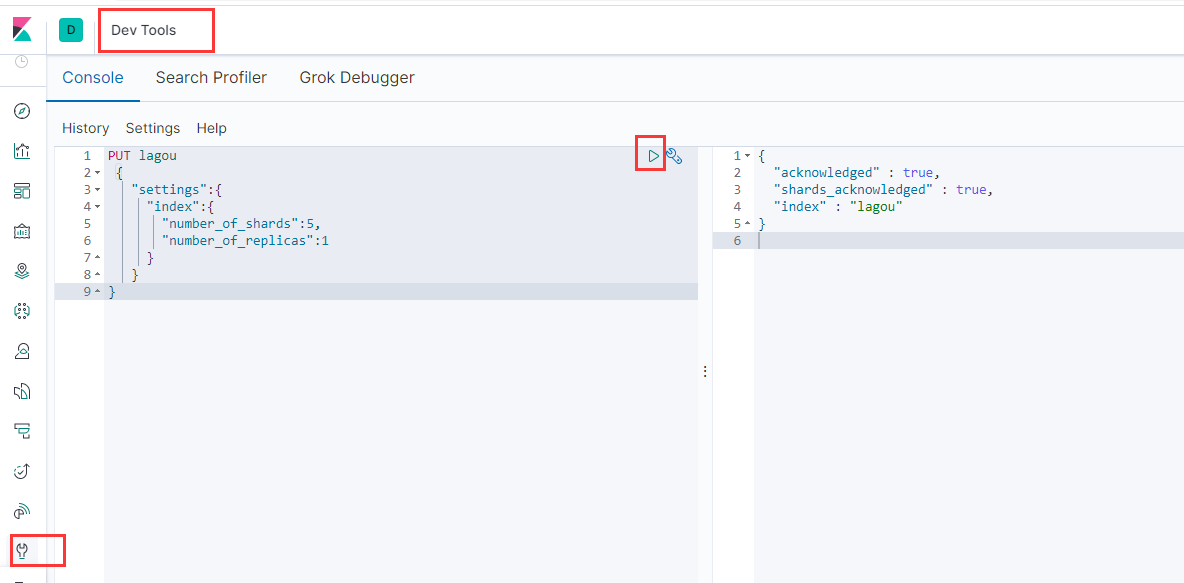This screenshot has width=1184, height=583.
Task: Click the Kibana logo in top corner
Action: [23, 29]
